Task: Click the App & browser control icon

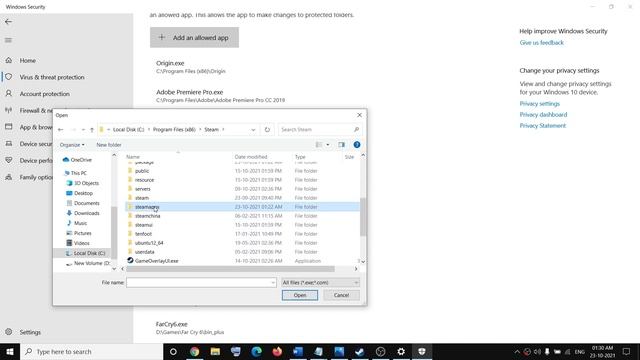Action: pos(9,127)
